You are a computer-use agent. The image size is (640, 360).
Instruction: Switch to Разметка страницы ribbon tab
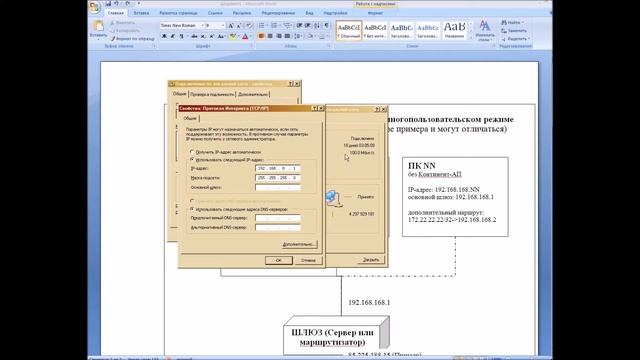coord(178,13)
